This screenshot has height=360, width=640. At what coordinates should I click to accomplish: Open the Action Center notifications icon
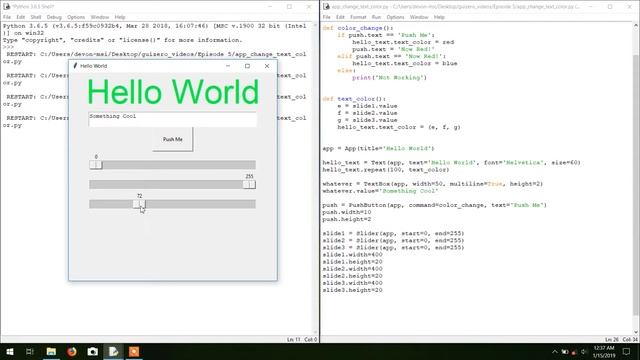pyautogui.click(x=627, y=352)
